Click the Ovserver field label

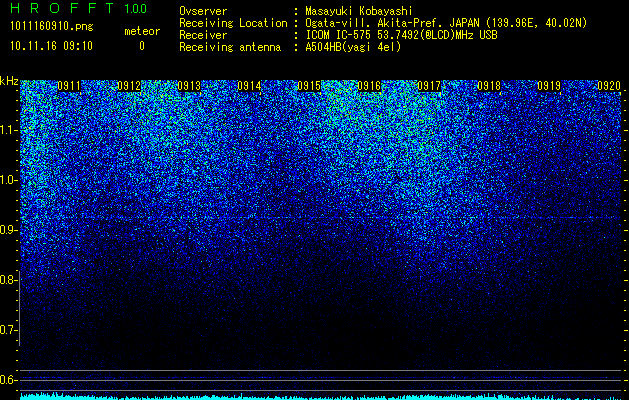click(x=203, y=11)
